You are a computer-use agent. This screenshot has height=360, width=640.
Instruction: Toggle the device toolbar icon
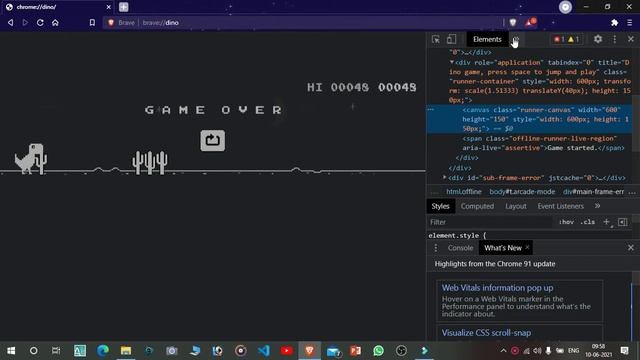tap(451, 39)
